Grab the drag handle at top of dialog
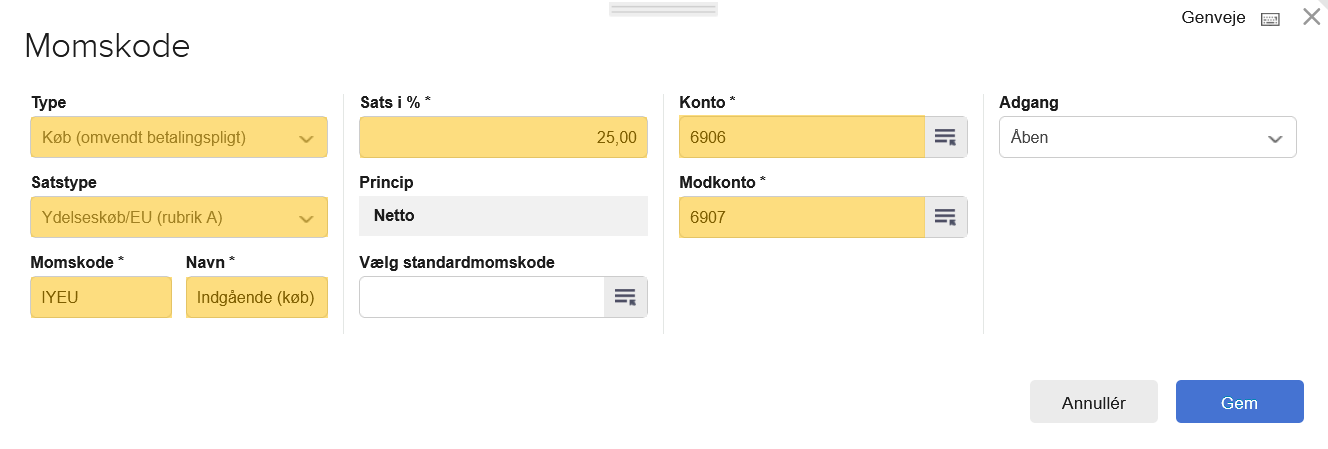The image size is (1328, 449). tap(663, 9)
